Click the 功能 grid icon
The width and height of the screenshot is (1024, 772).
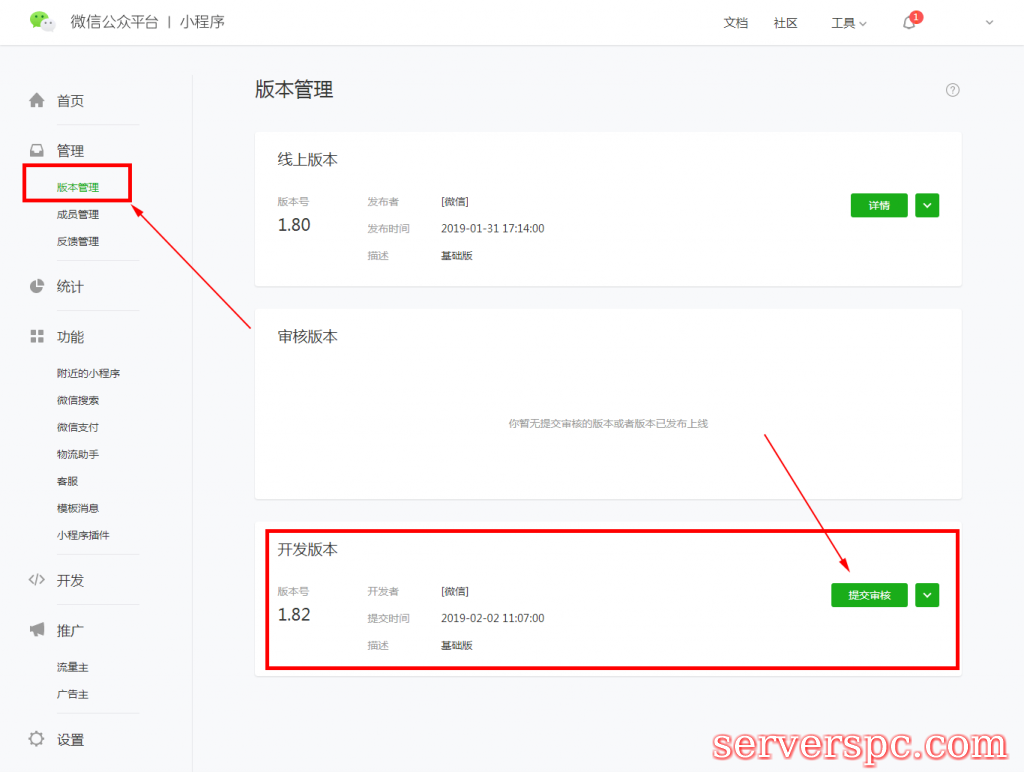pos(37,337)
